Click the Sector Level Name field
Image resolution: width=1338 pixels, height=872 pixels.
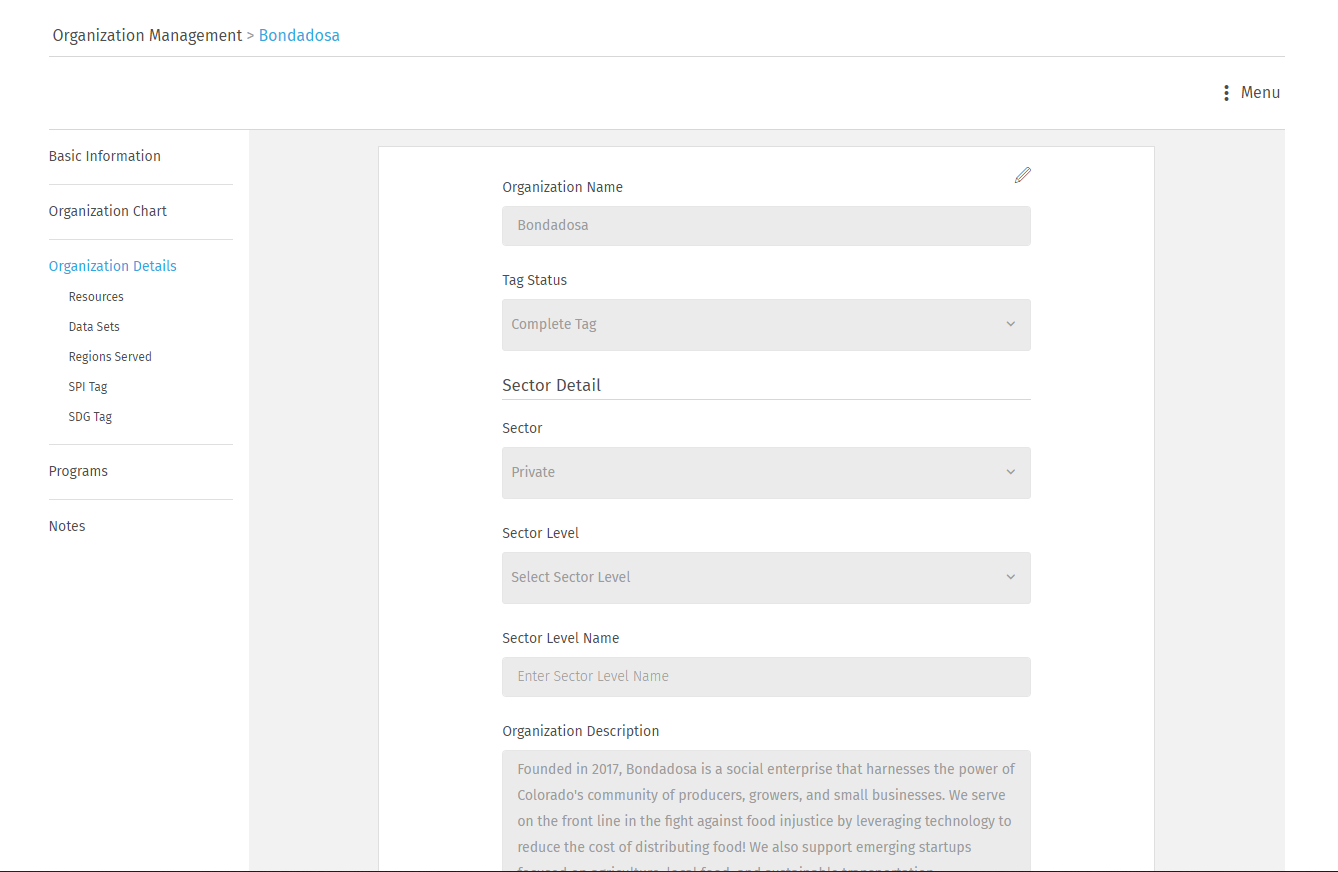766,677
